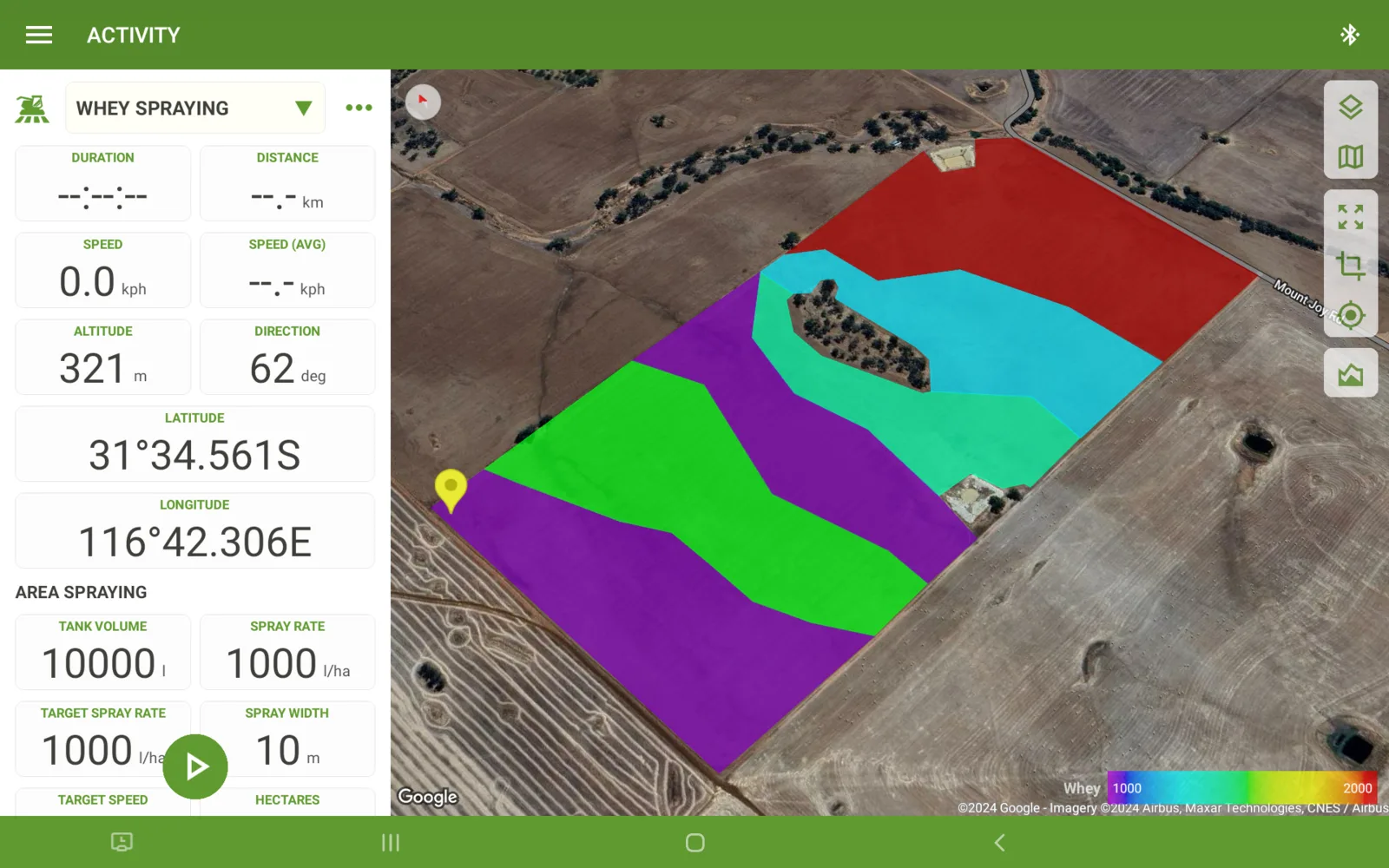Image resolution: width=1389 pixels, height=868 pixels.
Task: Click the compass orientation button on map
Action: (423, 102)
